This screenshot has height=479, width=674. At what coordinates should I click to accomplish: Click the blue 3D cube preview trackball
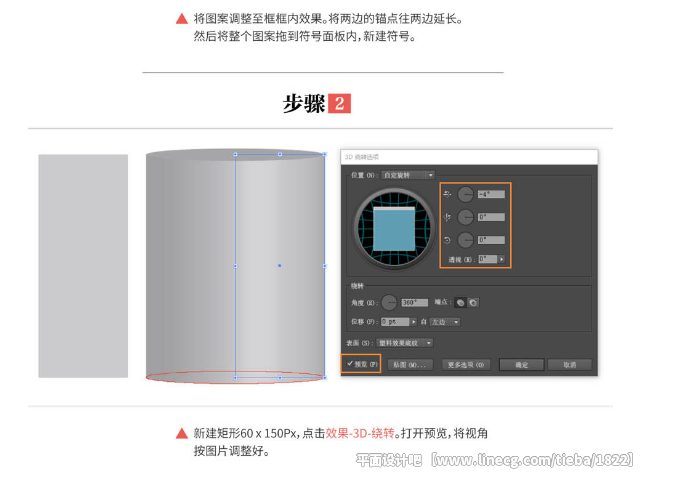coord(394,228)
